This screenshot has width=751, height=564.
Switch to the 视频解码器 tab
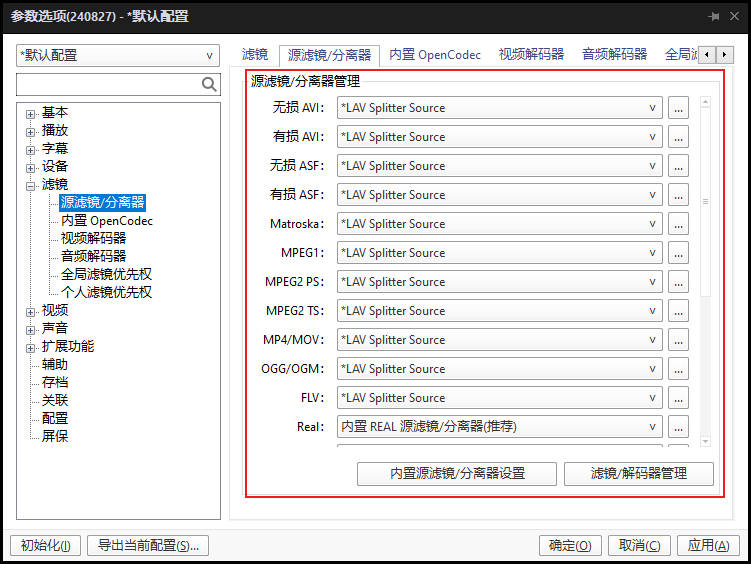(531, 55)
